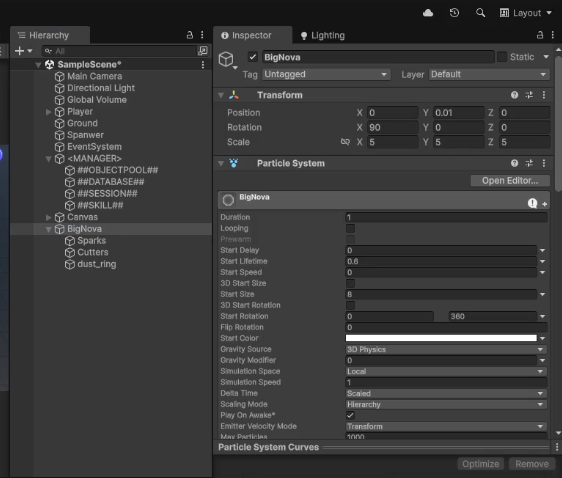562x478 pixels.
Task: Click the search magnifier in top bar
Action: click(x=480, y=13)
